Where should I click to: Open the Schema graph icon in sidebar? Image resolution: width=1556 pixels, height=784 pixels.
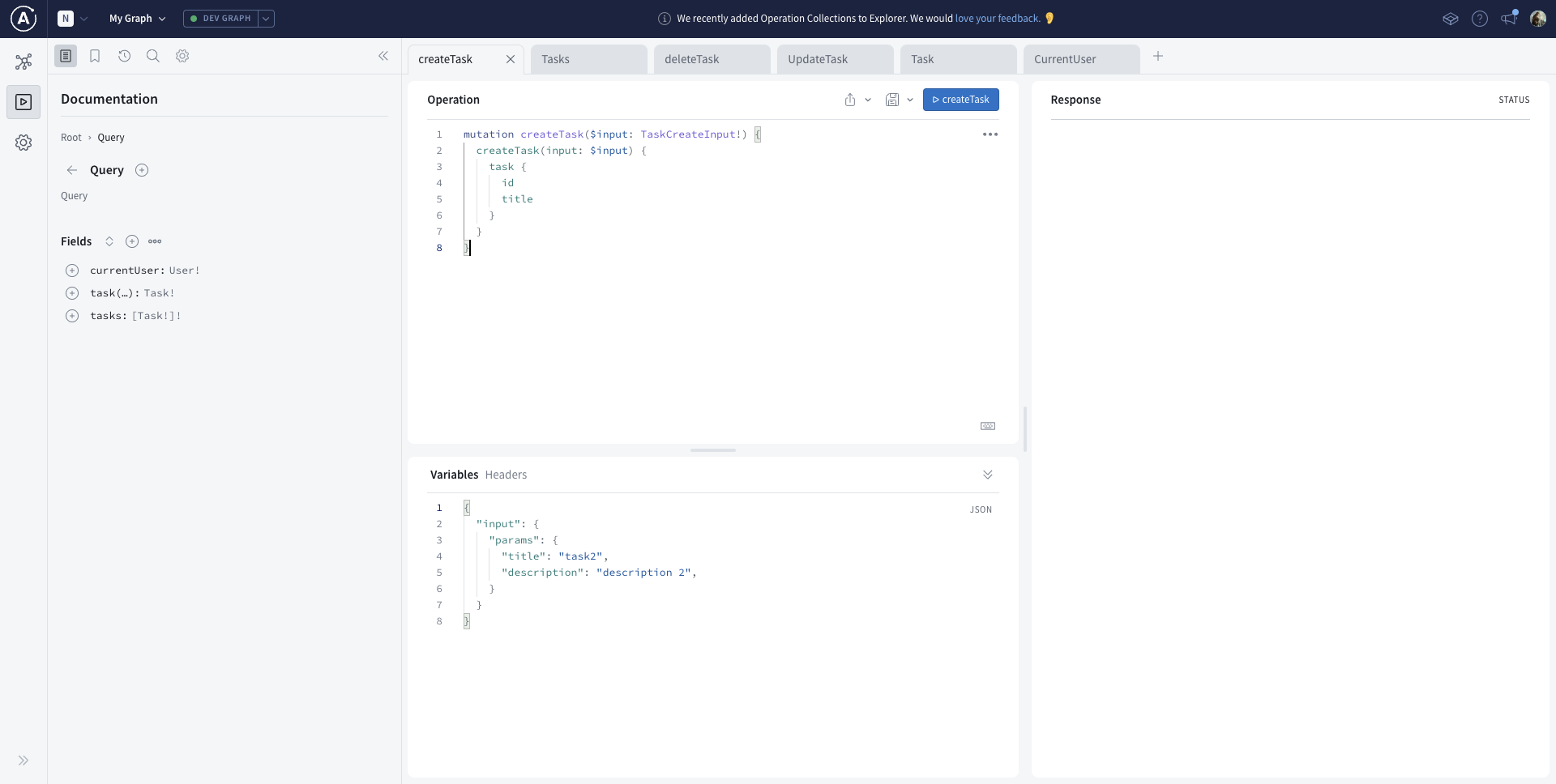[24, 62]
